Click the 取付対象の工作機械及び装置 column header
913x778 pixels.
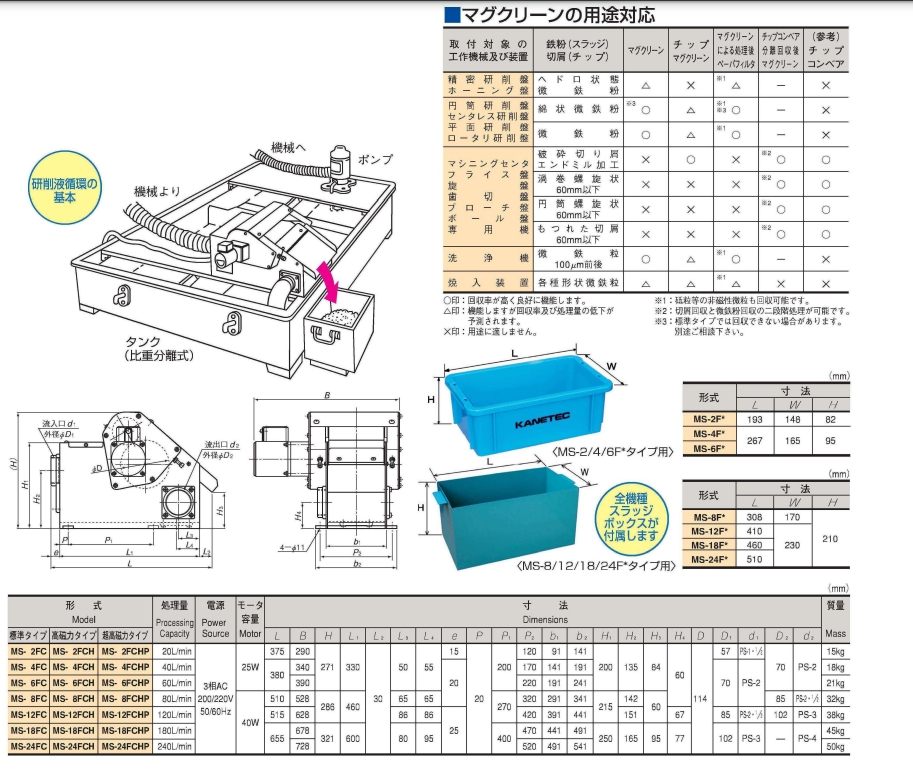[488, 51]
